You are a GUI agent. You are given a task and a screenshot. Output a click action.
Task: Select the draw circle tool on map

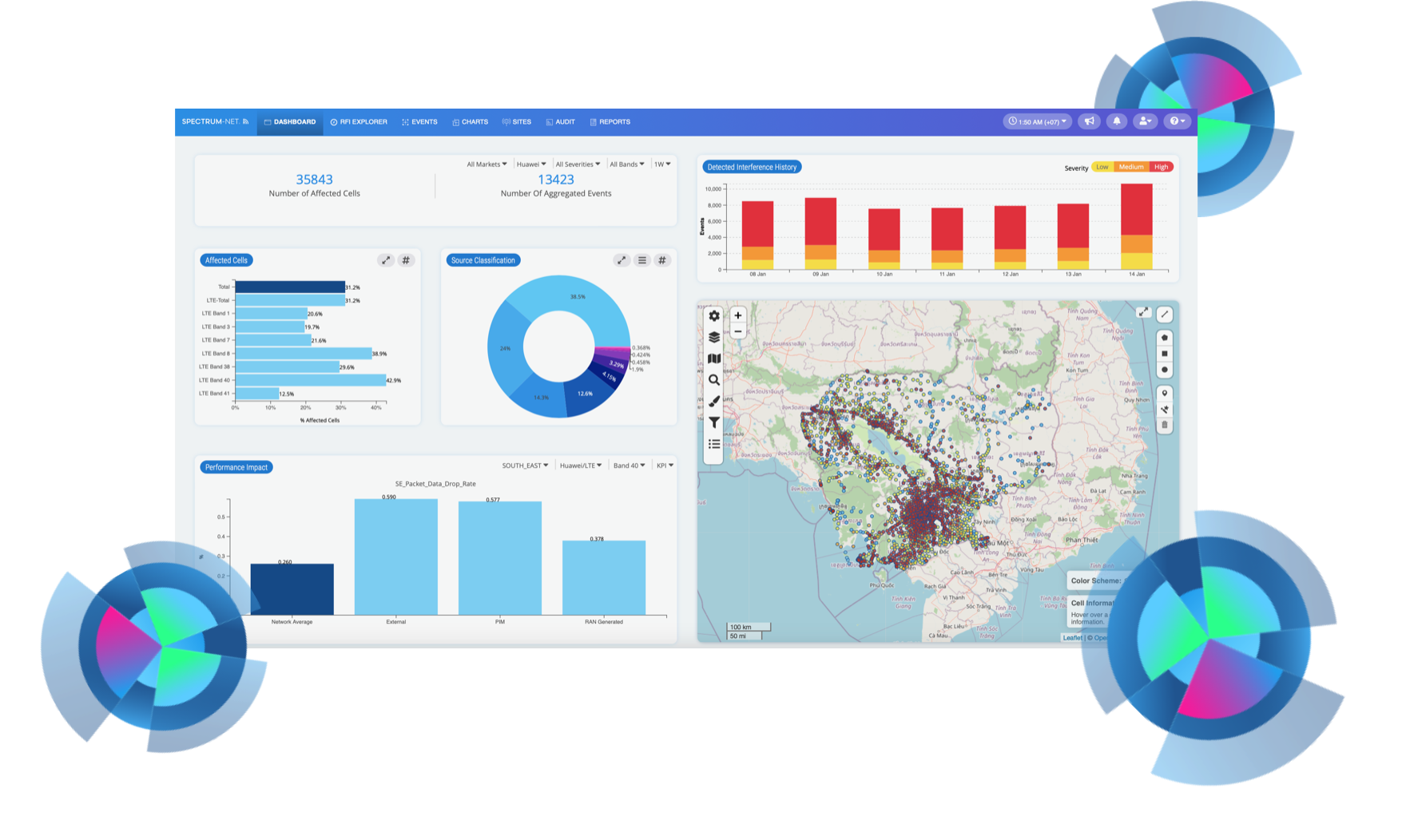pyautogui.click(x=1165, y=370)
